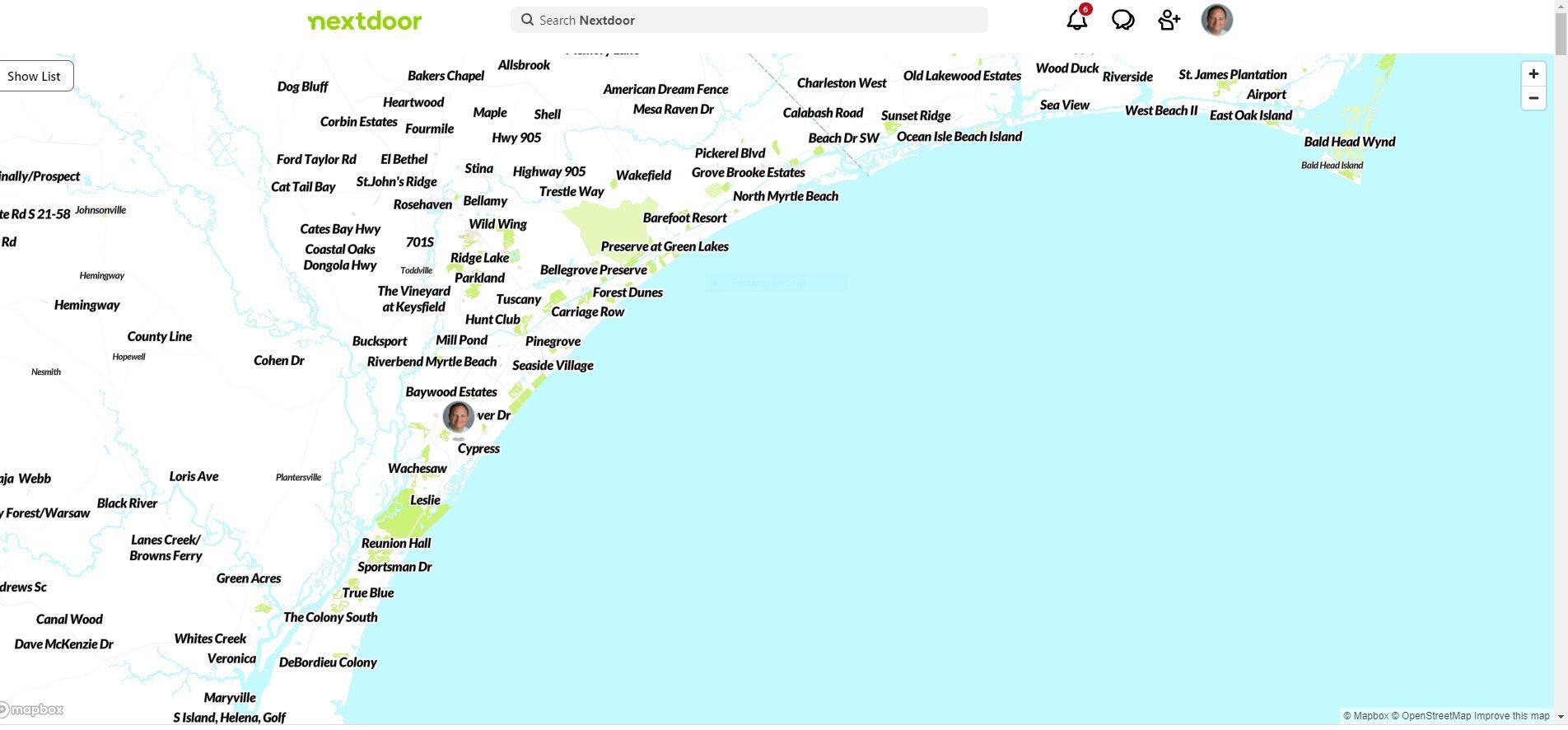Open the profile avatar menu

[x=1216, y=20]
